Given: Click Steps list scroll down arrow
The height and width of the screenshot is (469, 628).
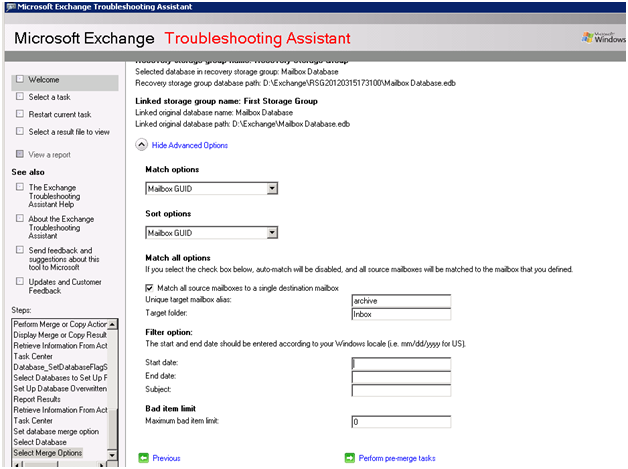Looking at the screenshot, I should (112, 455).
